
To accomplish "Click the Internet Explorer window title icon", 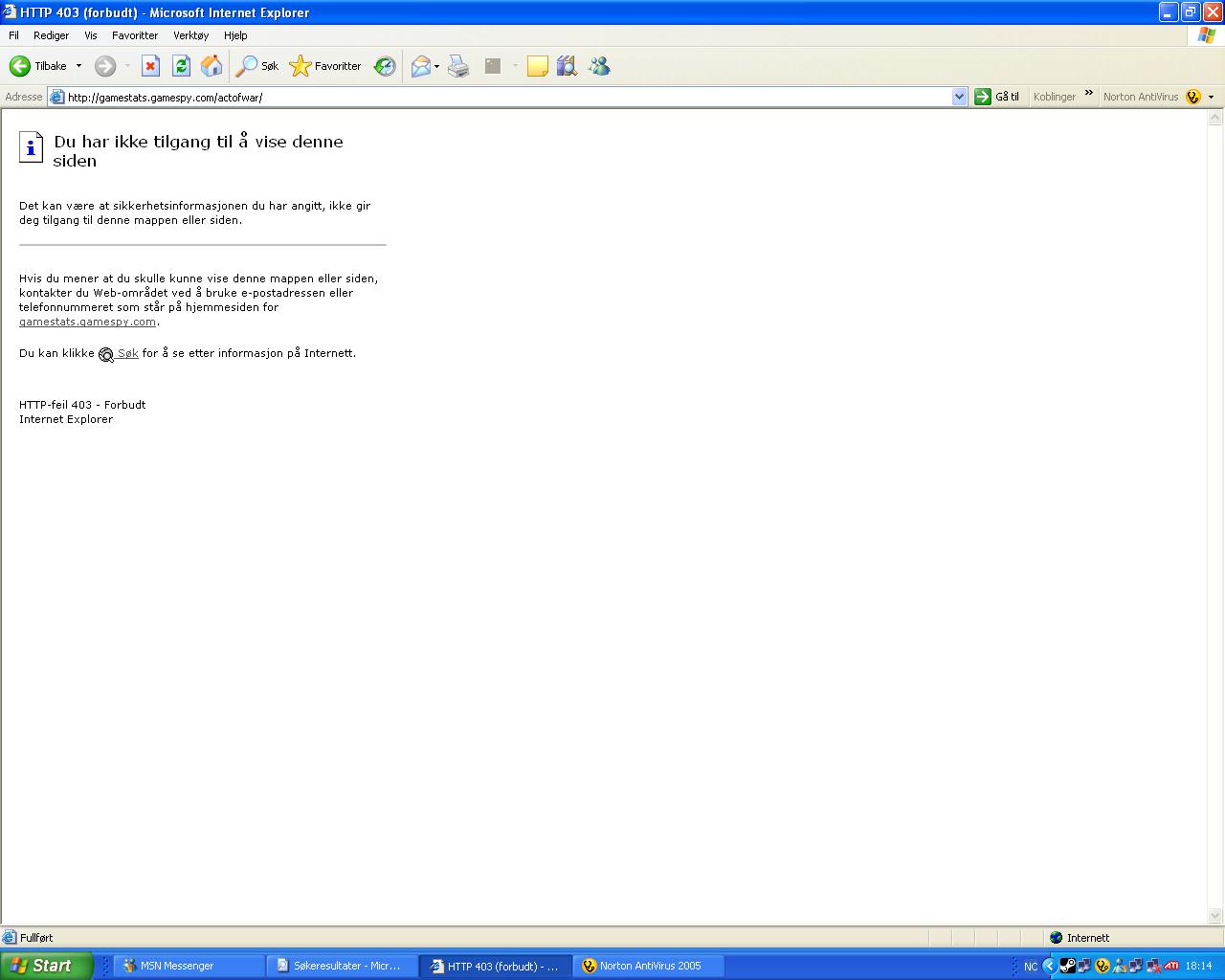I will 10,12.
